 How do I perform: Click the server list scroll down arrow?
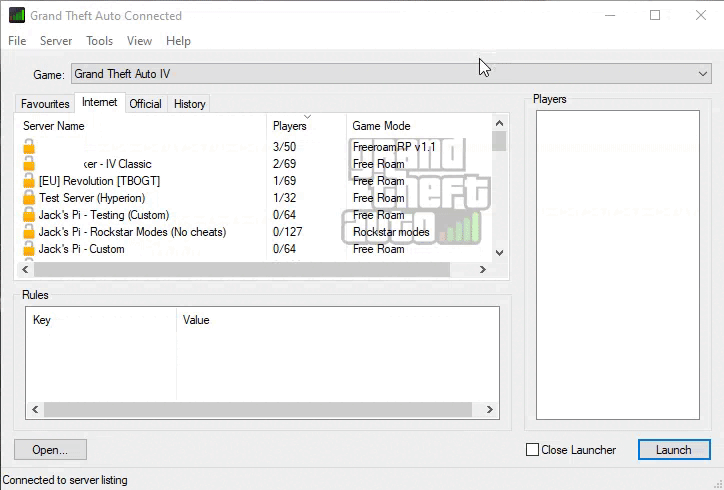point(499,253)
